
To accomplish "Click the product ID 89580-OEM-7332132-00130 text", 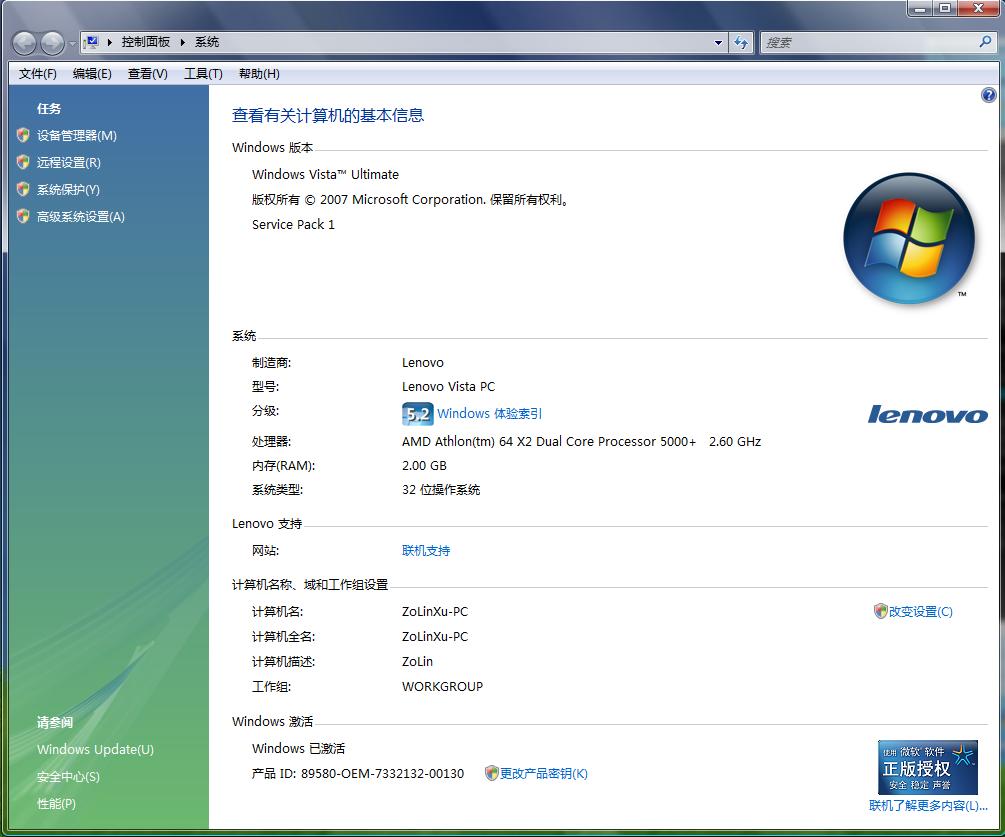I will (382, 774).
